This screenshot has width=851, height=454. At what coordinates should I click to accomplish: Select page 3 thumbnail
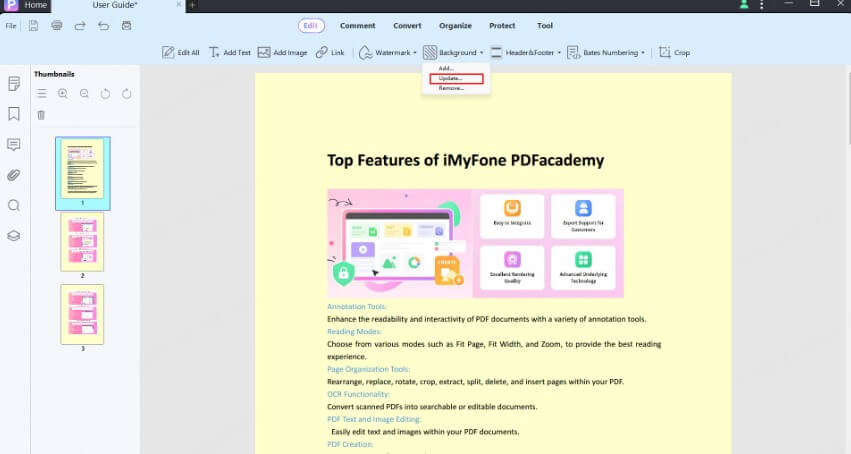click(82, 315)
